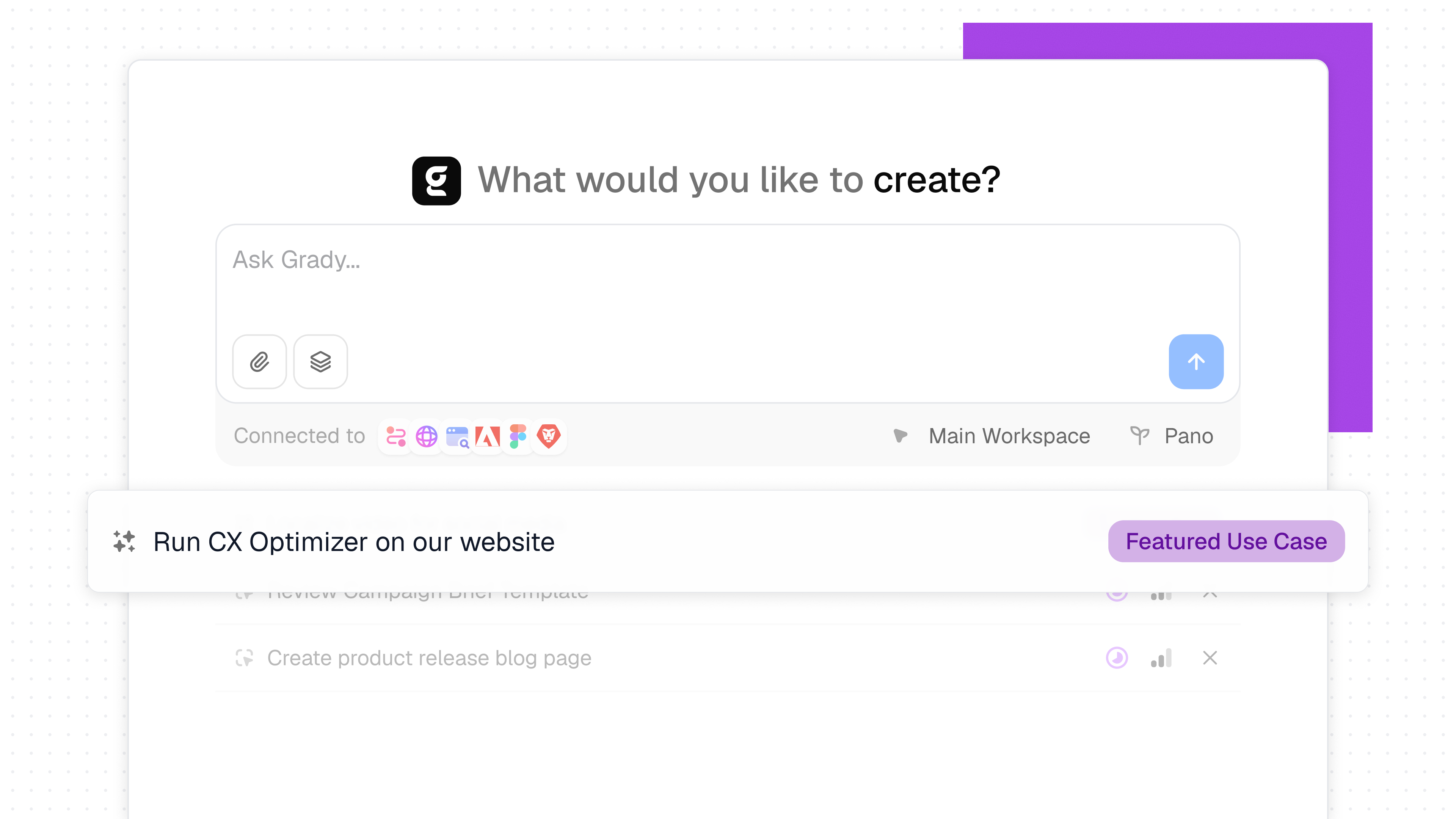Click the Featured Use Case badge

(1227, 541)
